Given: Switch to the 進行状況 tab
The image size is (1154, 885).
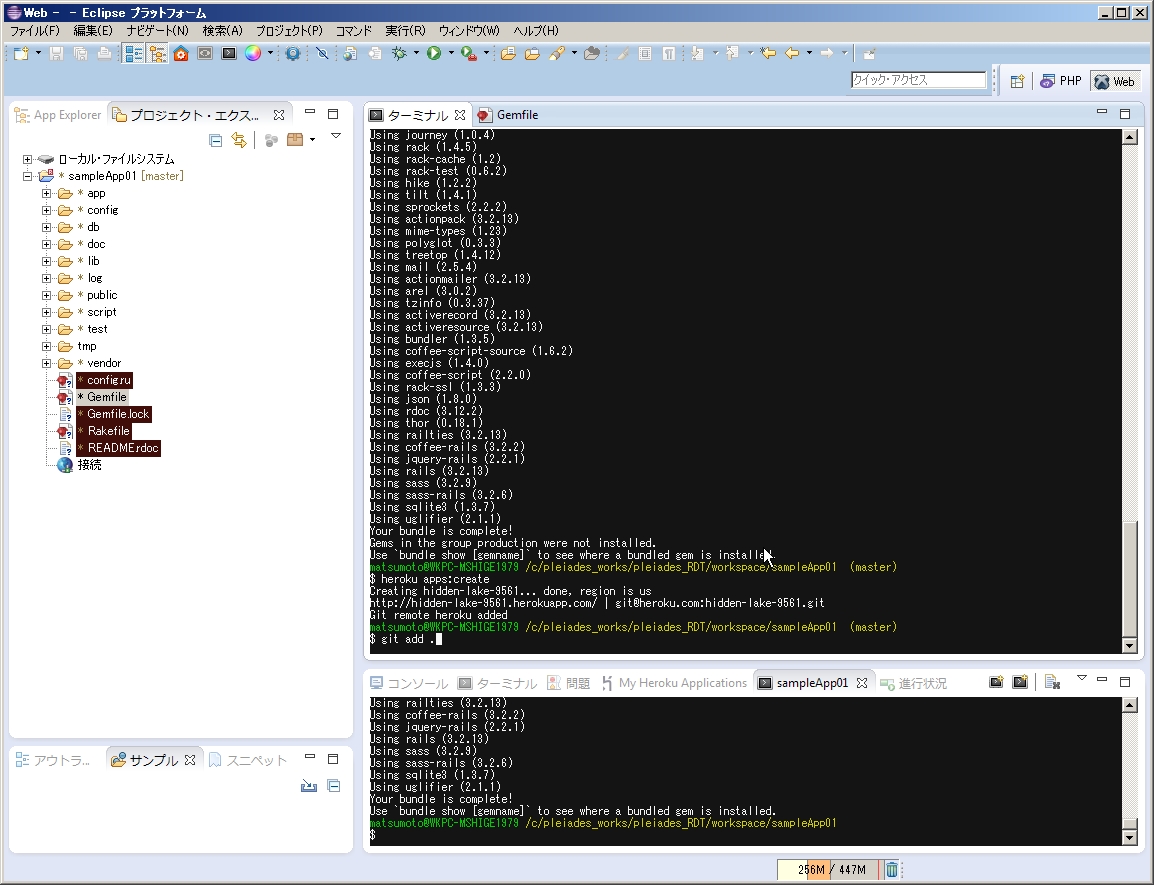Looking at the screenshot, I should [x=913, y=683].
